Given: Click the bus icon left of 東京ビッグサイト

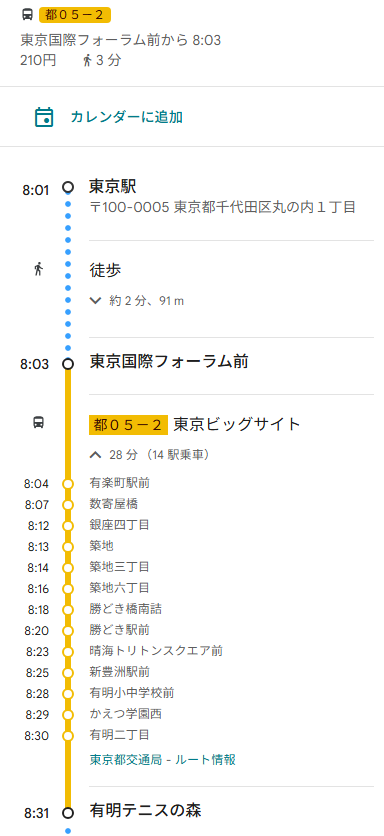Looking at the screenshot, I should pos(38,423).
